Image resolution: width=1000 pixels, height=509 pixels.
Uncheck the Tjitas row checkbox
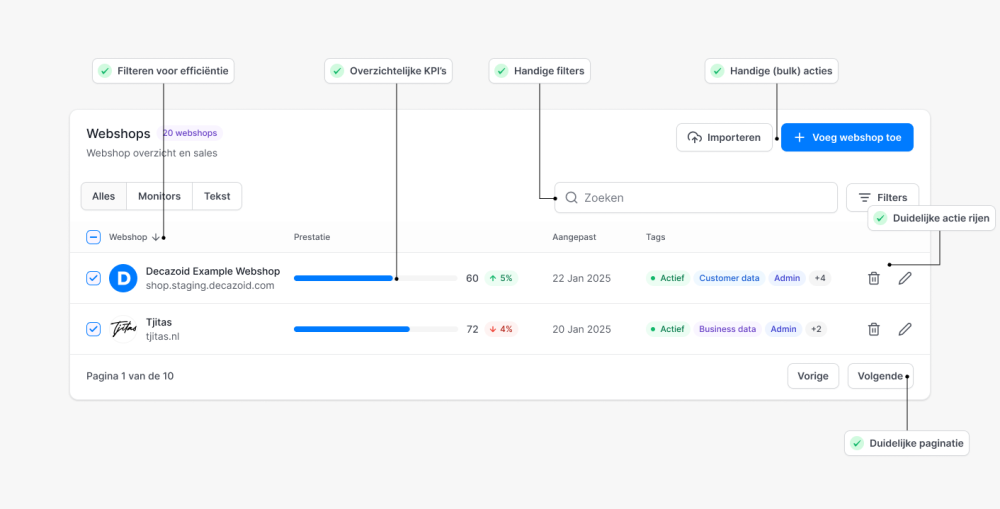click(x=93, y=329)
